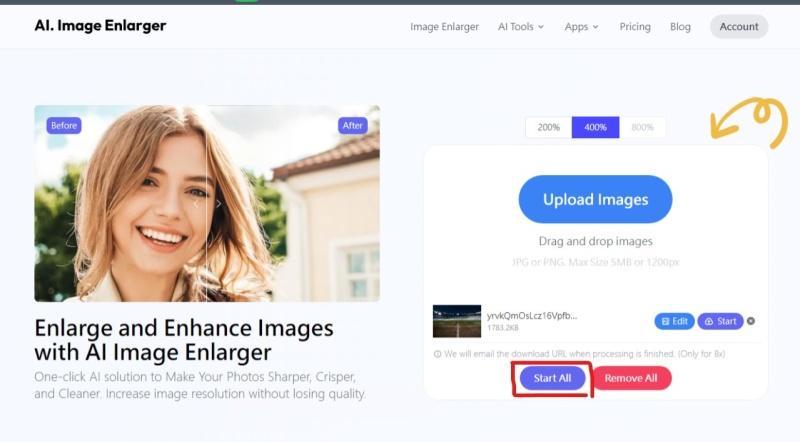Go to the Blog page
The image size is (800, 442).
pyautogui.click(x=680, y=27)
